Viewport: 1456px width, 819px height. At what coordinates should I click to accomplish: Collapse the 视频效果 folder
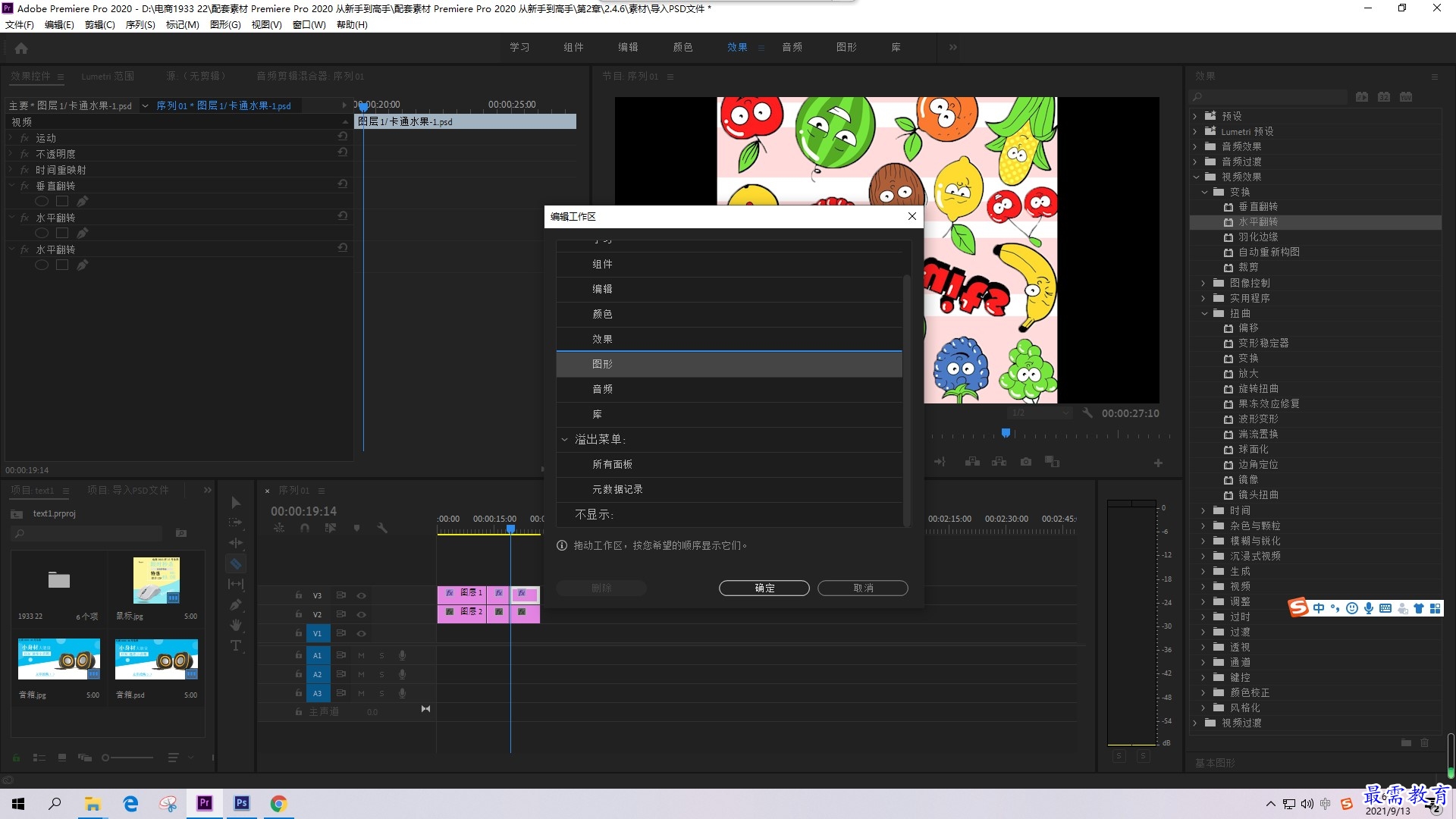[x=1196, y=177]
